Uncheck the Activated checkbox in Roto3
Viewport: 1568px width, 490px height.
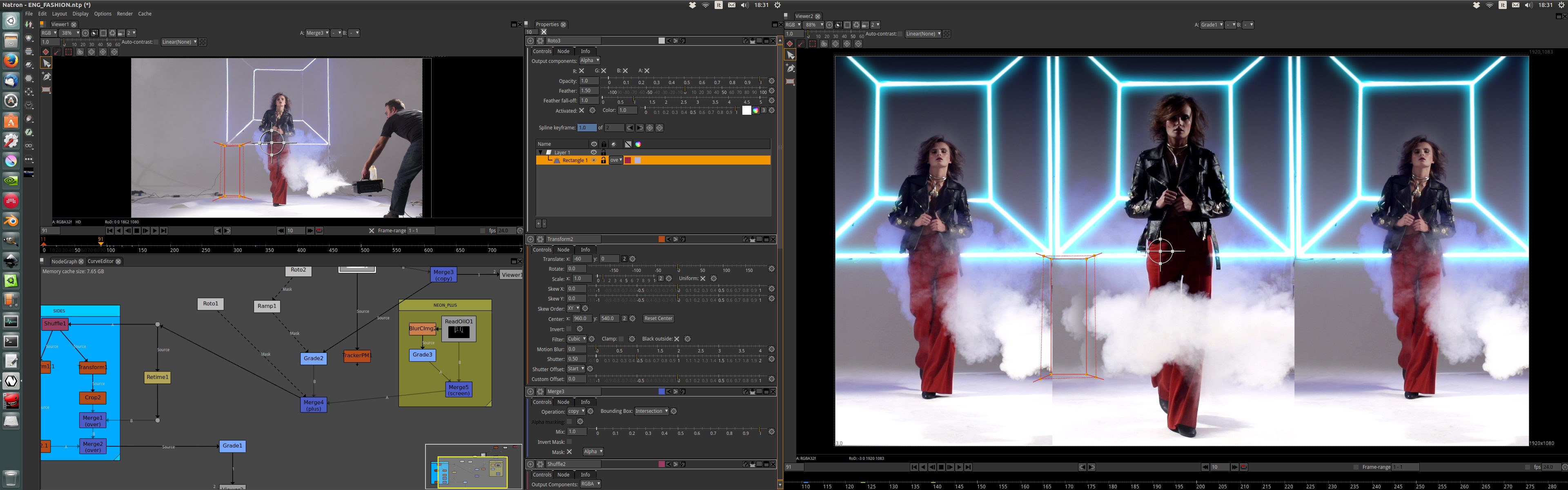point(581,111)
